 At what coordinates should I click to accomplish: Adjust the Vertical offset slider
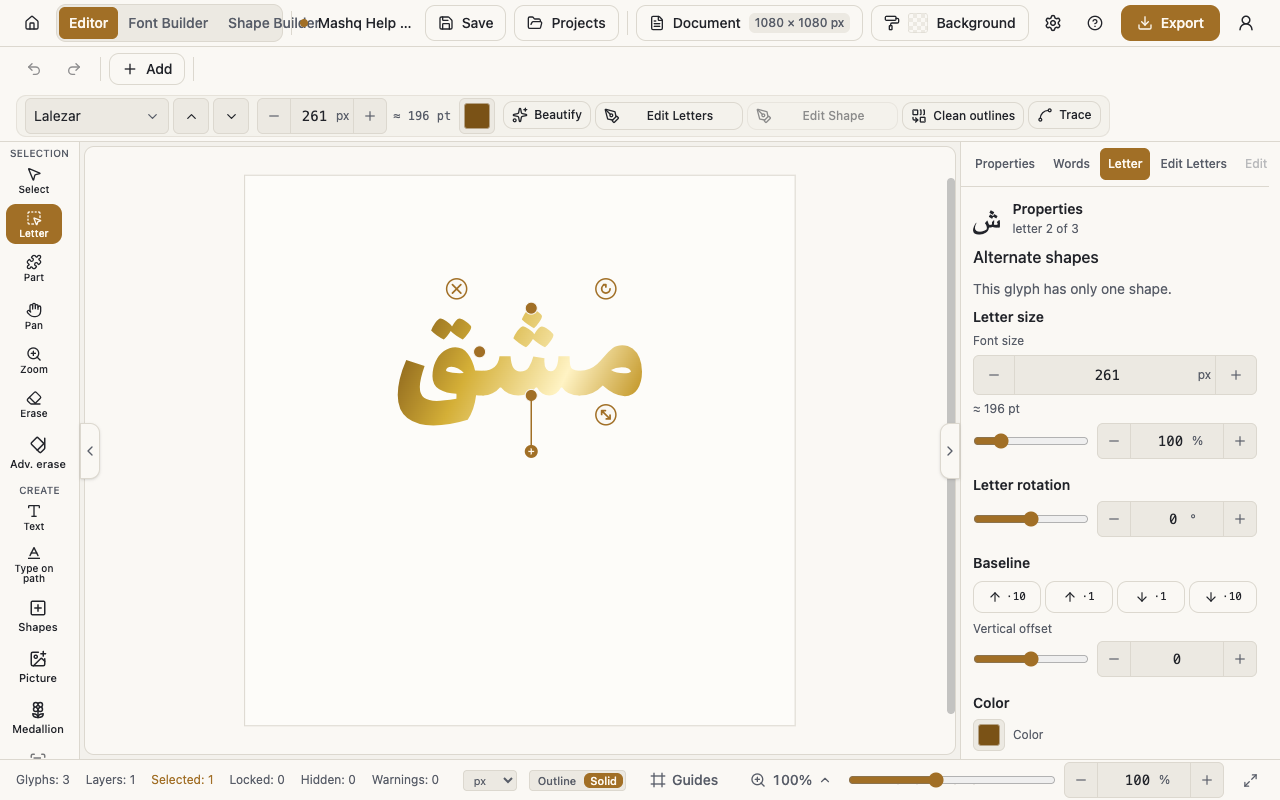tap(1030, 659)
